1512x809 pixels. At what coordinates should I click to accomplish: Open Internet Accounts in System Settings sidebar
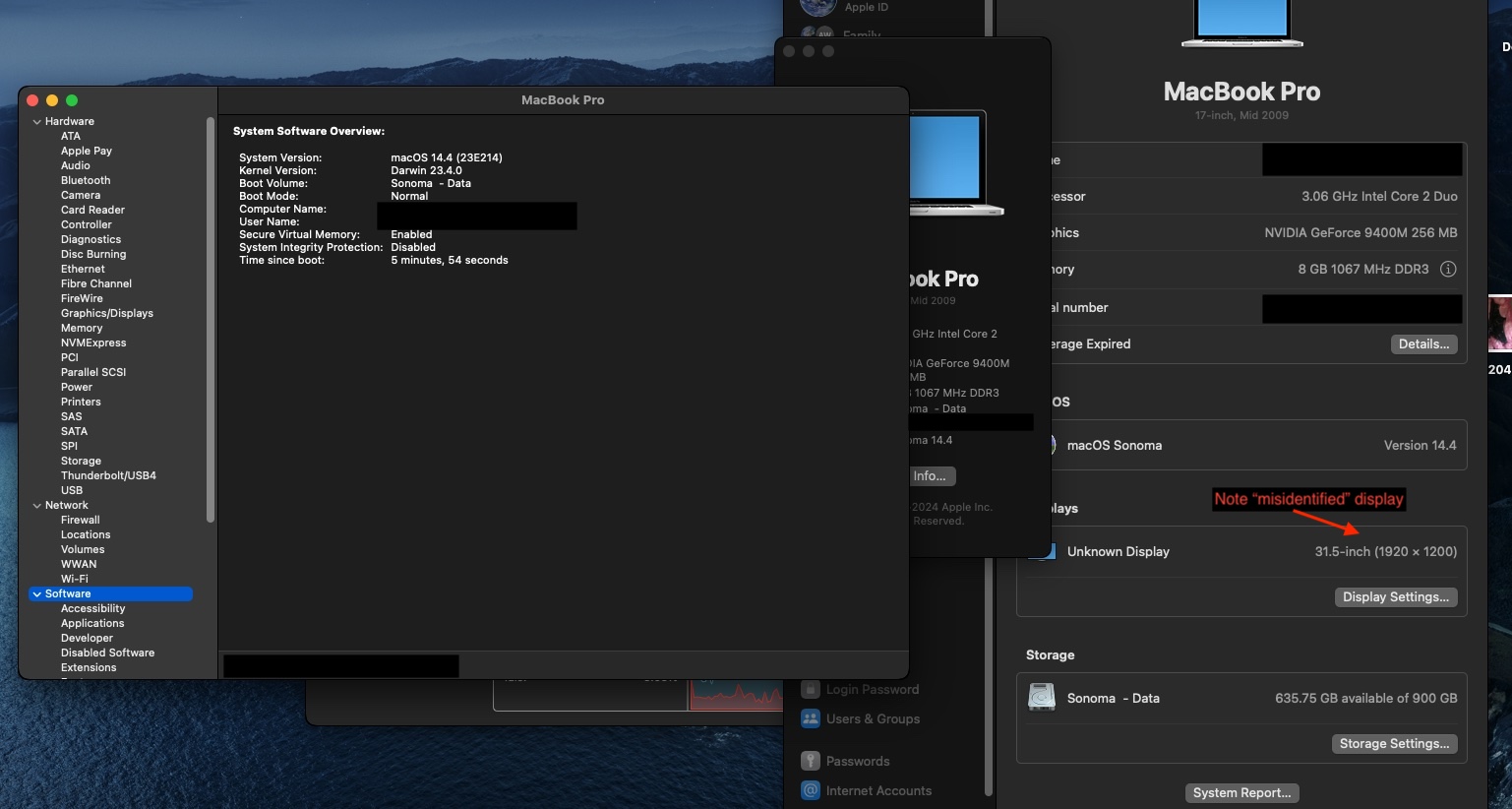click(867, 790)
